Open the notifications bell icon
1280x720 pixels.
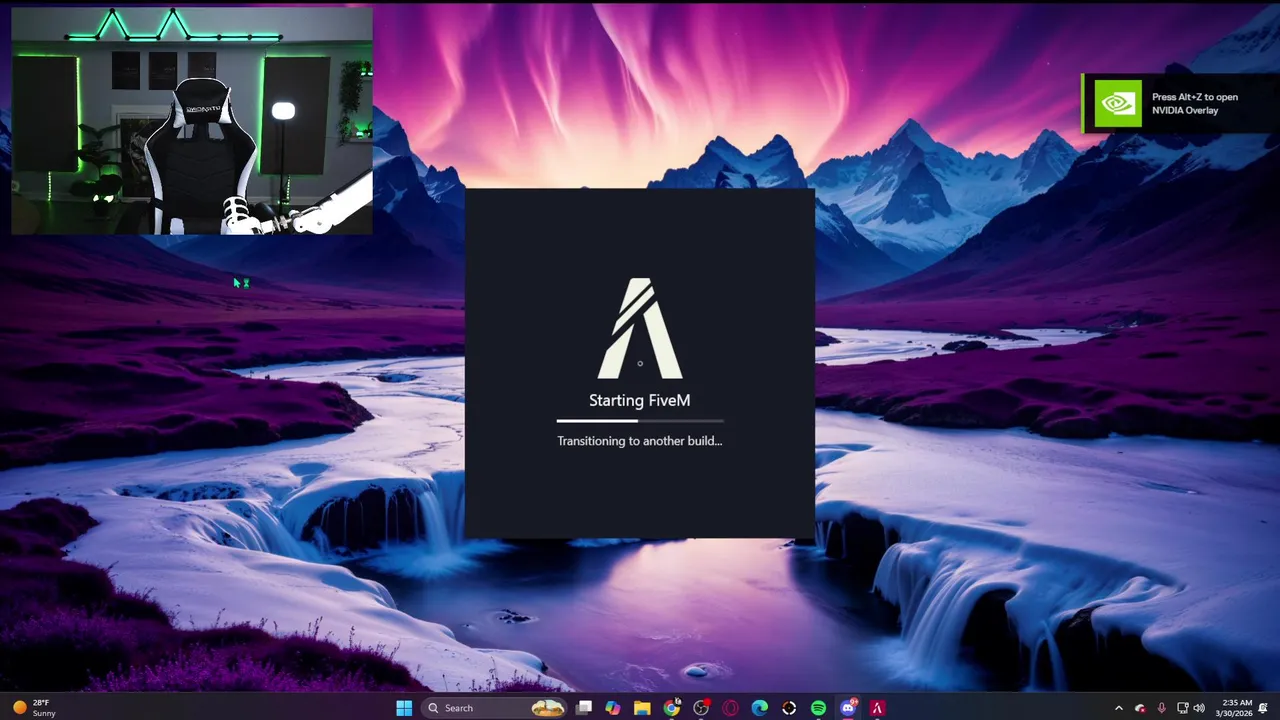pyautogui.click(x=1264, y=708)
